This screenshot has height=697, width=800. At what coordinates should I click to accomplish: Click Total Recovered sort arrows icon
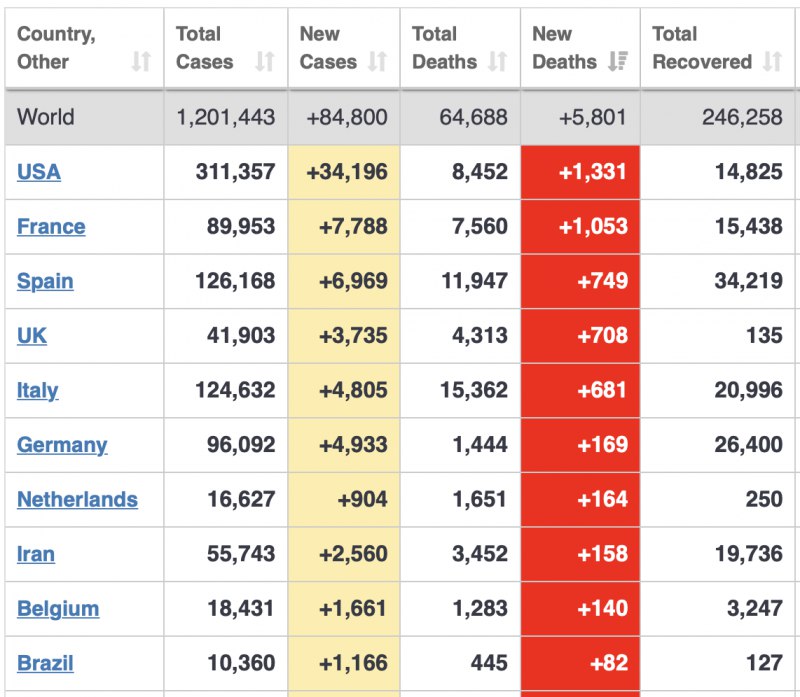tap(772, 62)
